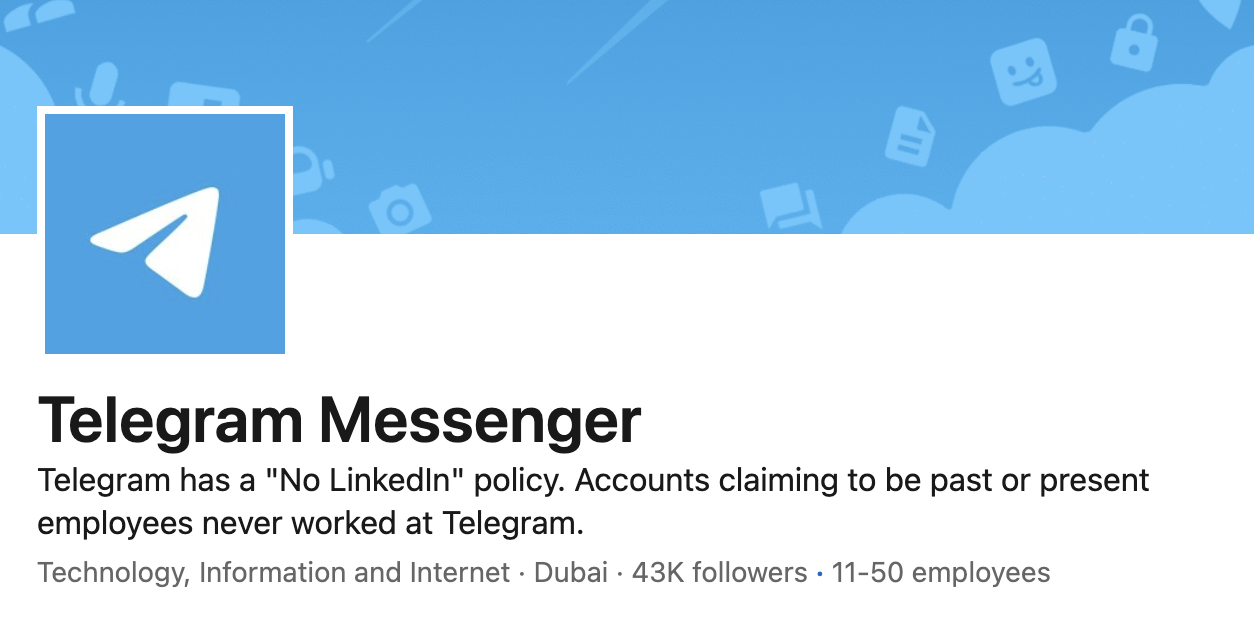Click the camera icon in the banner
This screenshot has height=618, width=1254.
[x=399, y=210]
